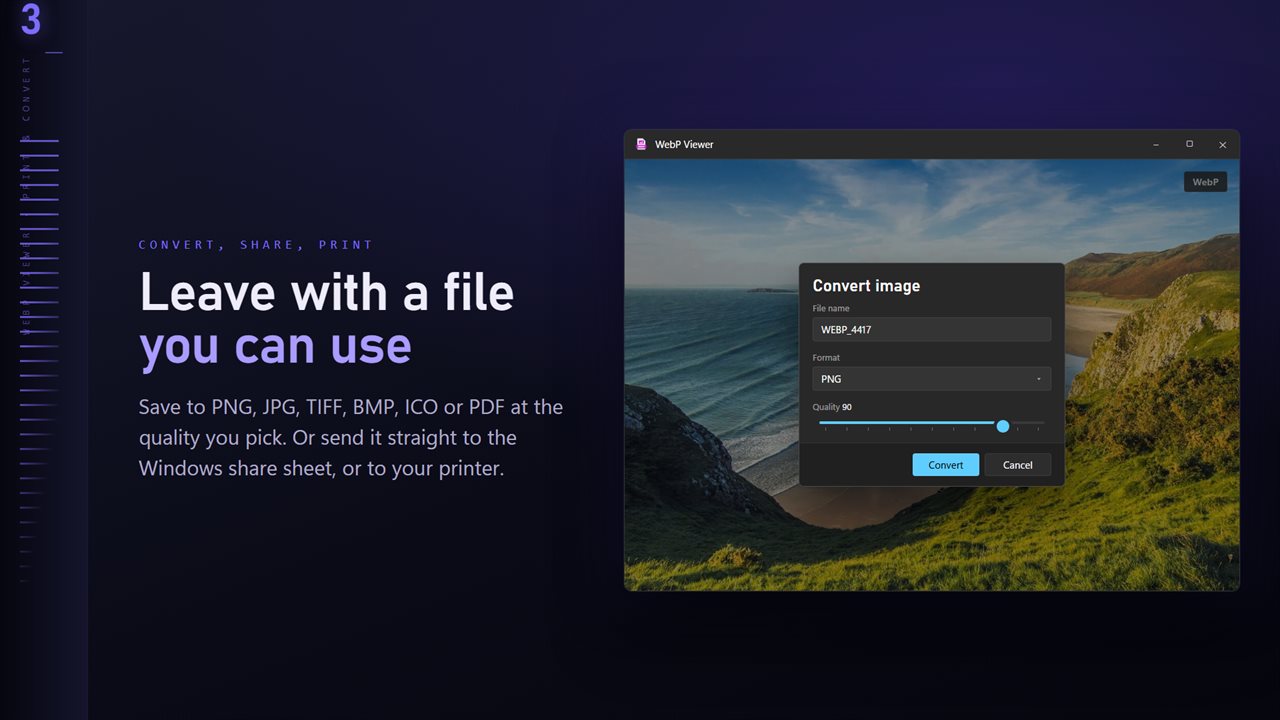Cancel the Convert image dialog
Viewport: 1280px width, 720px height.
pos(1017,464)
